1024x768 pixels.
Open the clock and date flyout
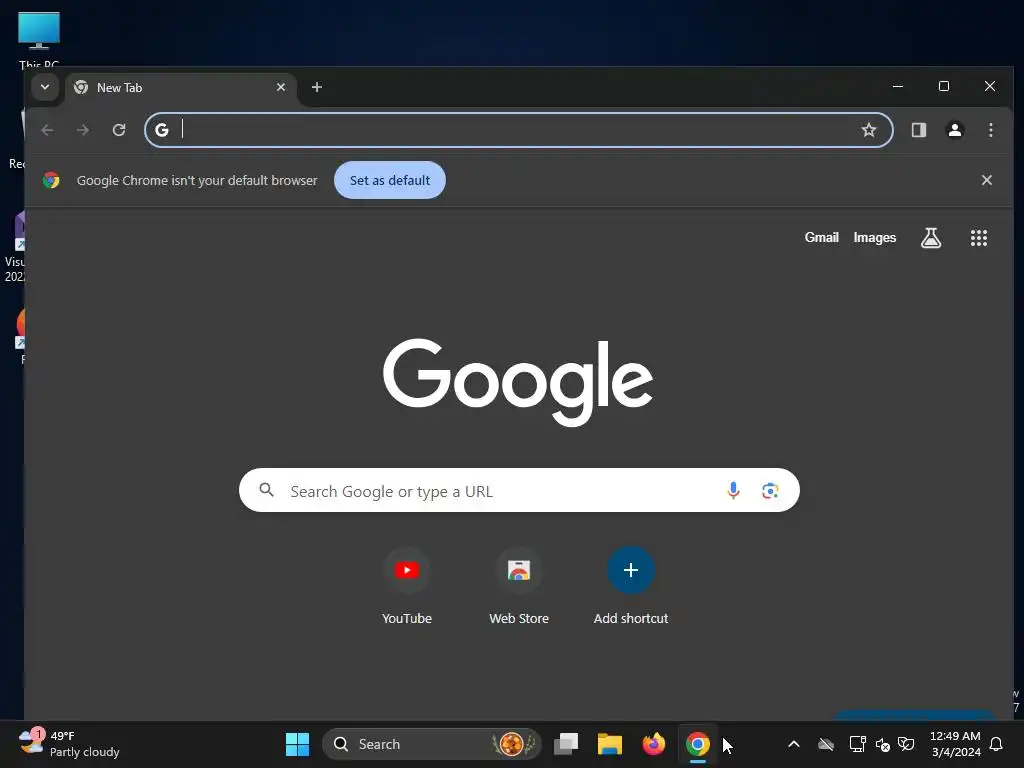(955, 744)
